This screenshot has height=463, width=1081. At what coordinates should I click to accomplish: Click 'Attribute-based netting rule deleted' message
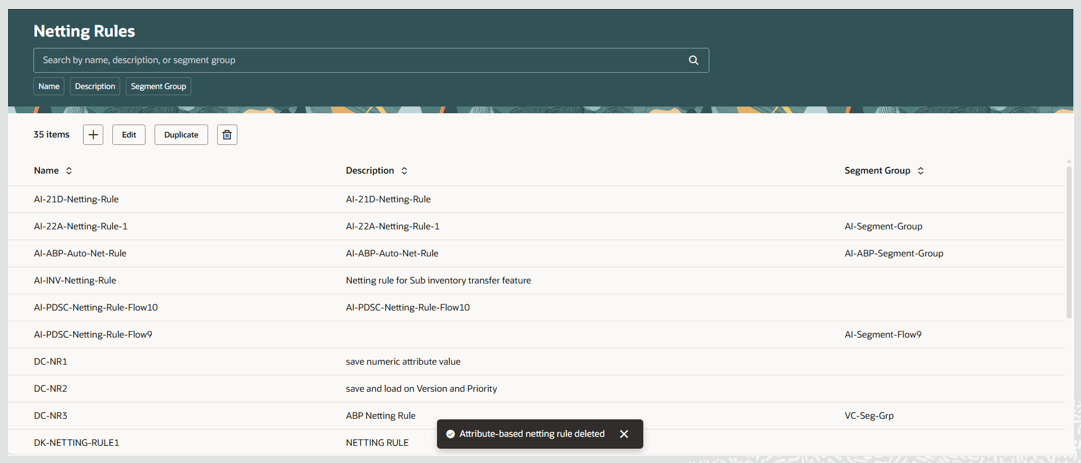(x=532, y=434)
